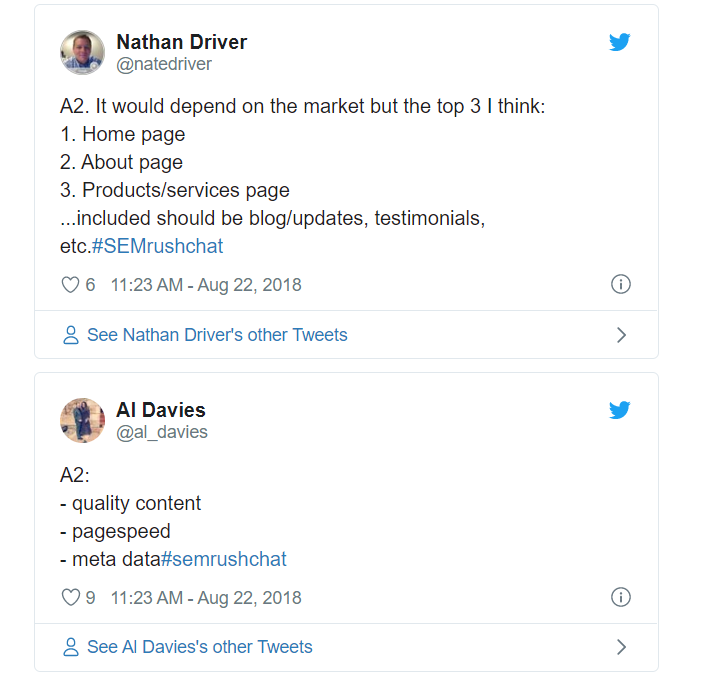This screenshot has width=723, height=680.
Task: Open the See Nathan Driver's other Tweets link
Action: tap(217, 335)
